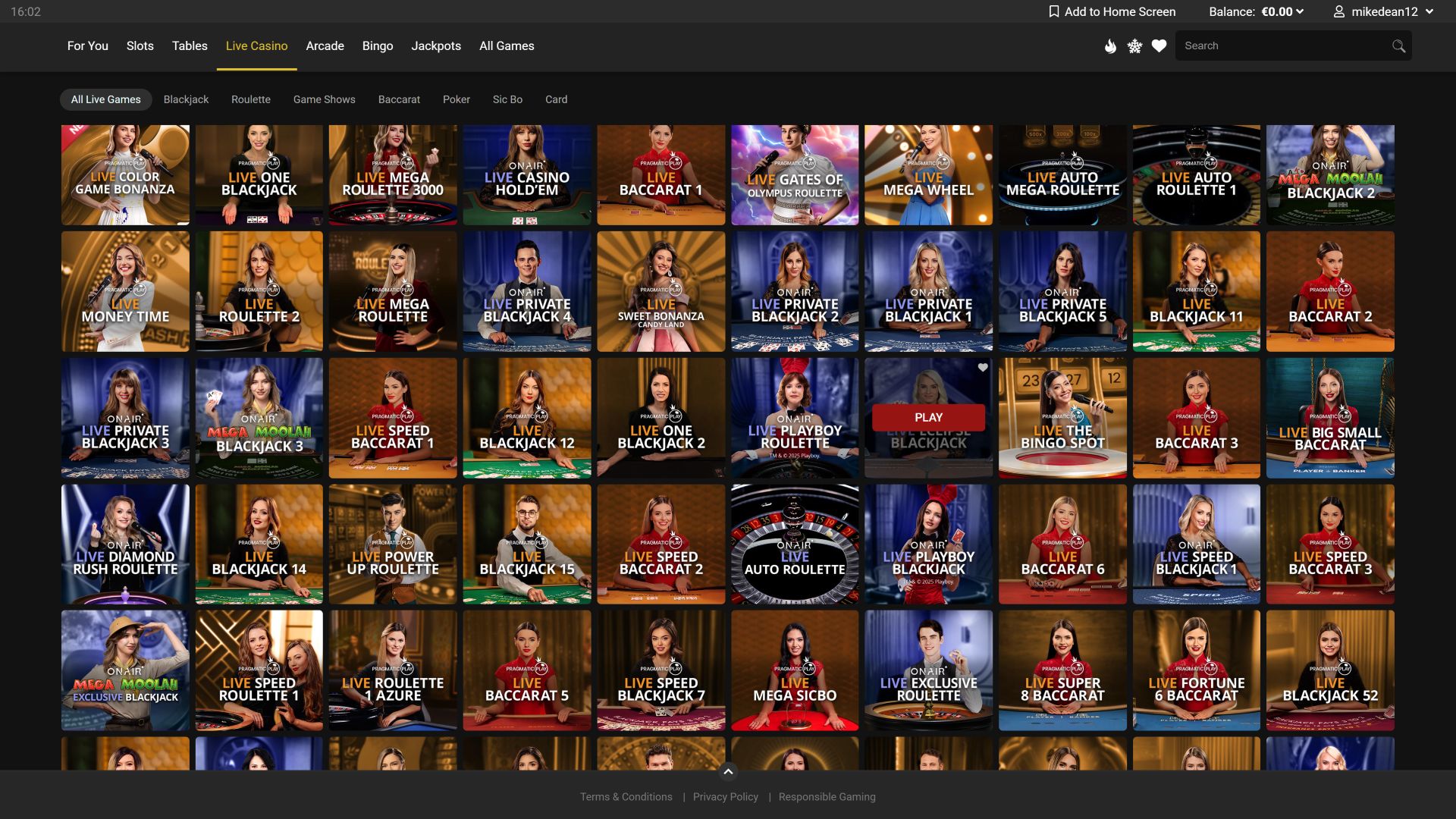Open Live Casino Hold'em tile

pyautogui.click(x=527, y=175)
